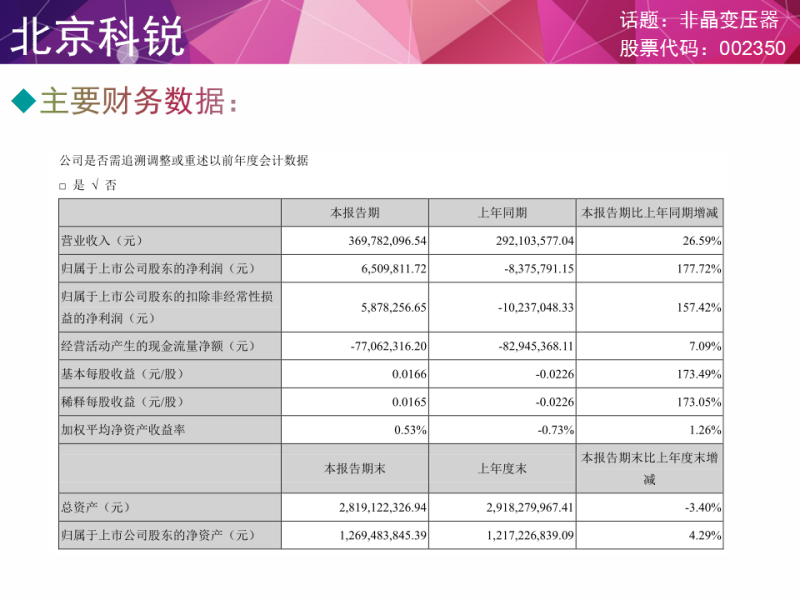Image resolution: width=800 pixels, height=600 pixels.
Task: Tick the 是 checkbox
Action: pos(62,186)
